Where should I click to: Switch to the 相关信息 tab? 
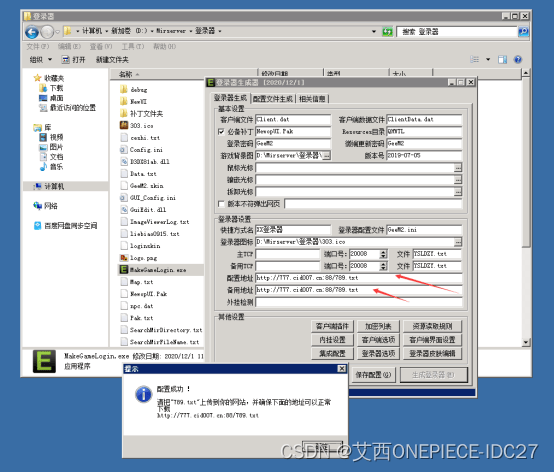(312, 99)
